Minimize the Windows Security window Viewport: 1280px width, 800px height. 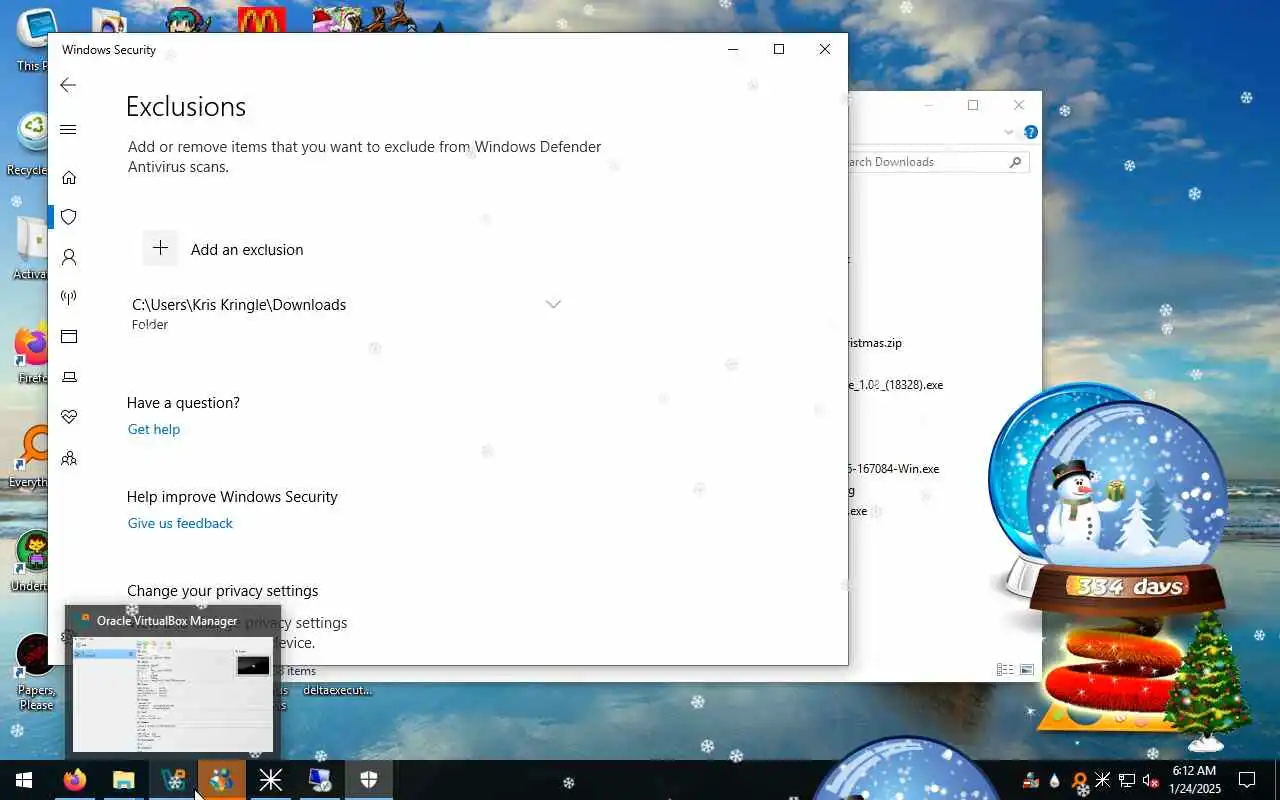click(733, 49)
